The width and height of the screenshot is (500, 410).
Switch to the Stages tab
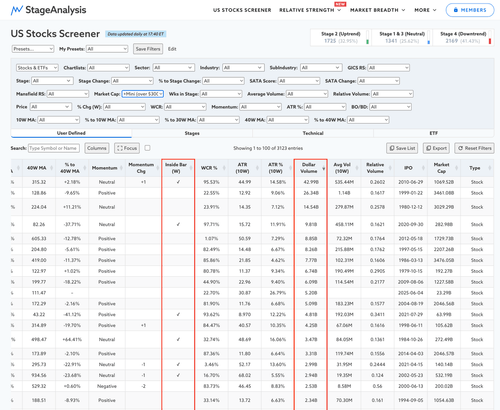[192, 133]
